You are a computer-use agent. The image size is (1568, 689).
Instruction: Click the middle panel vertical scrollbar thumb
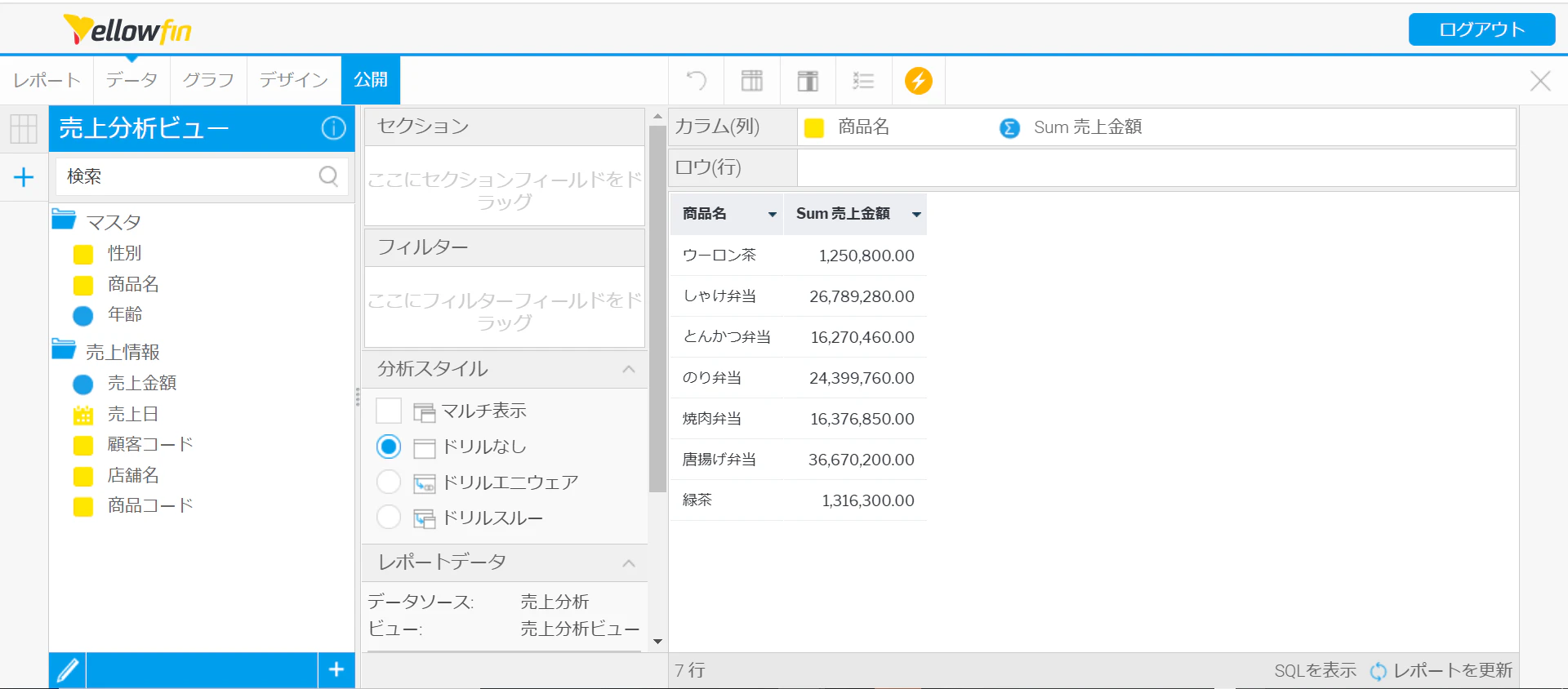pos(657,309)
